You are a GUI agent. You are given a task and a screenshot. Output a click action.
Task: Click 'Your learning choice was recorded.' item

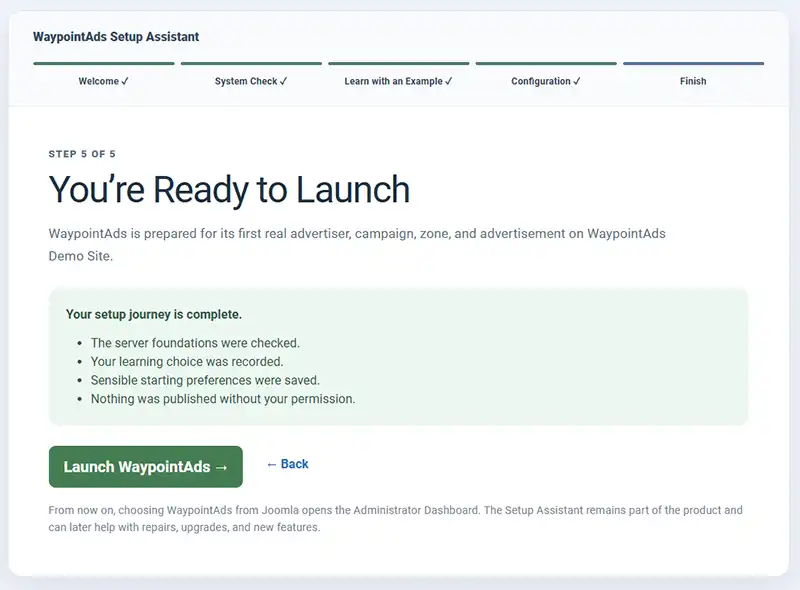click(x=187, y=361)
